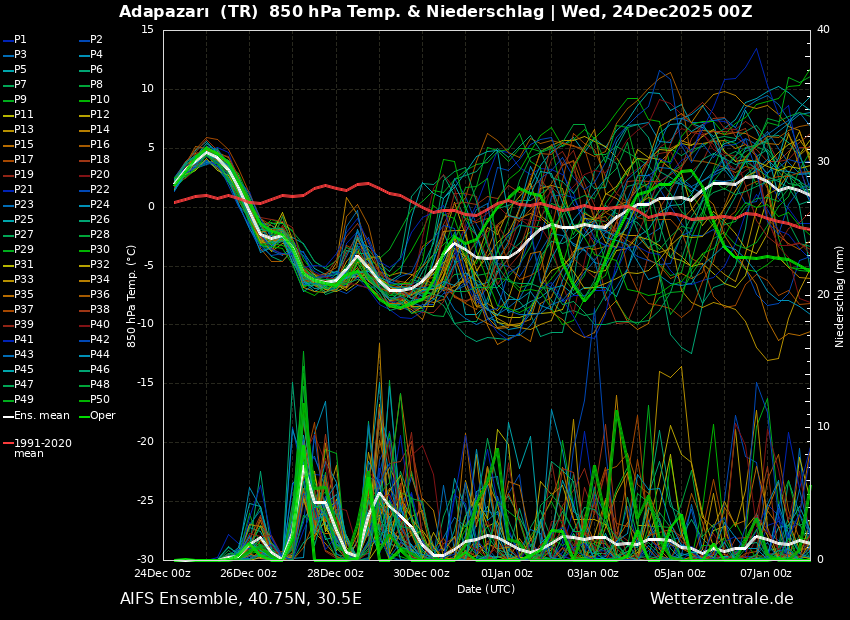Select legend label P24

[x=94, y=204]
